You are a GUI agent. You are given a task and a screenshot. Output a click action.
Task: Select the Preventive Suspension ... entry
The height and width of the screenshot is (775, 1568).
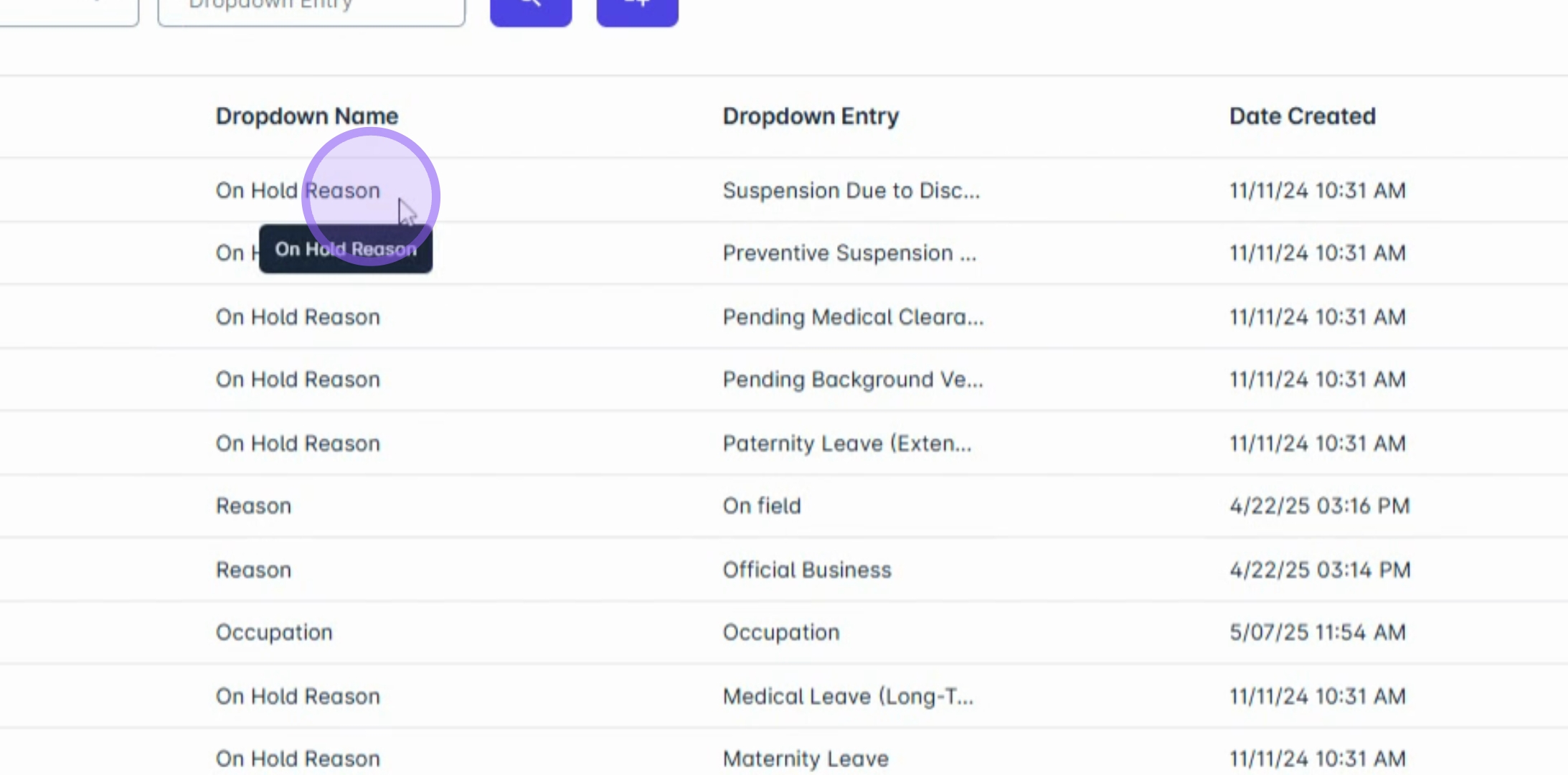(849, 253)
